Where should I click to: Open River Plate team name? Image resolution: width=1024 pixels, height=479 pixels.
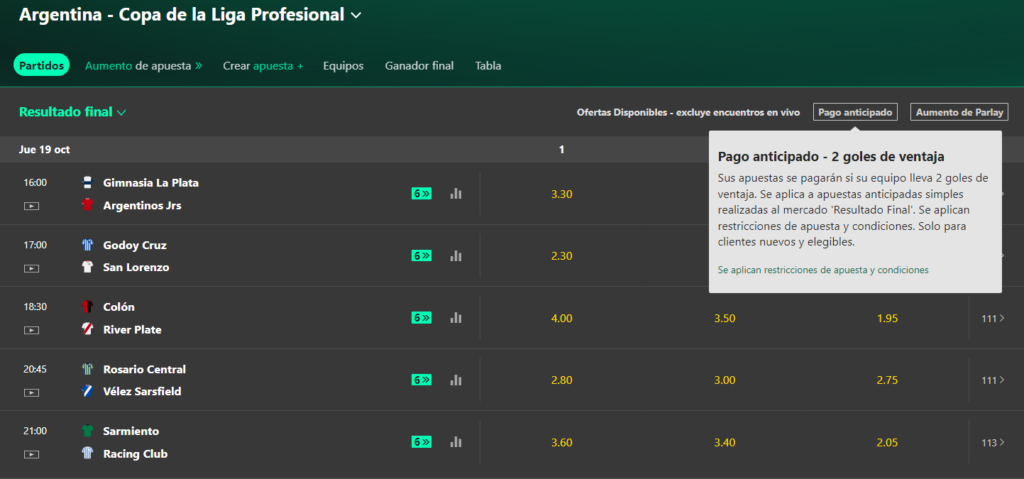pyautogui.click(x=132, y=329)
